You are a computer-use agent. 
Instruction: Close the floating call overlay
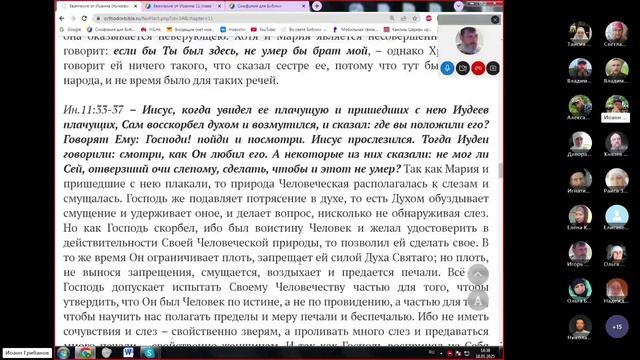(x=495, y=20)
